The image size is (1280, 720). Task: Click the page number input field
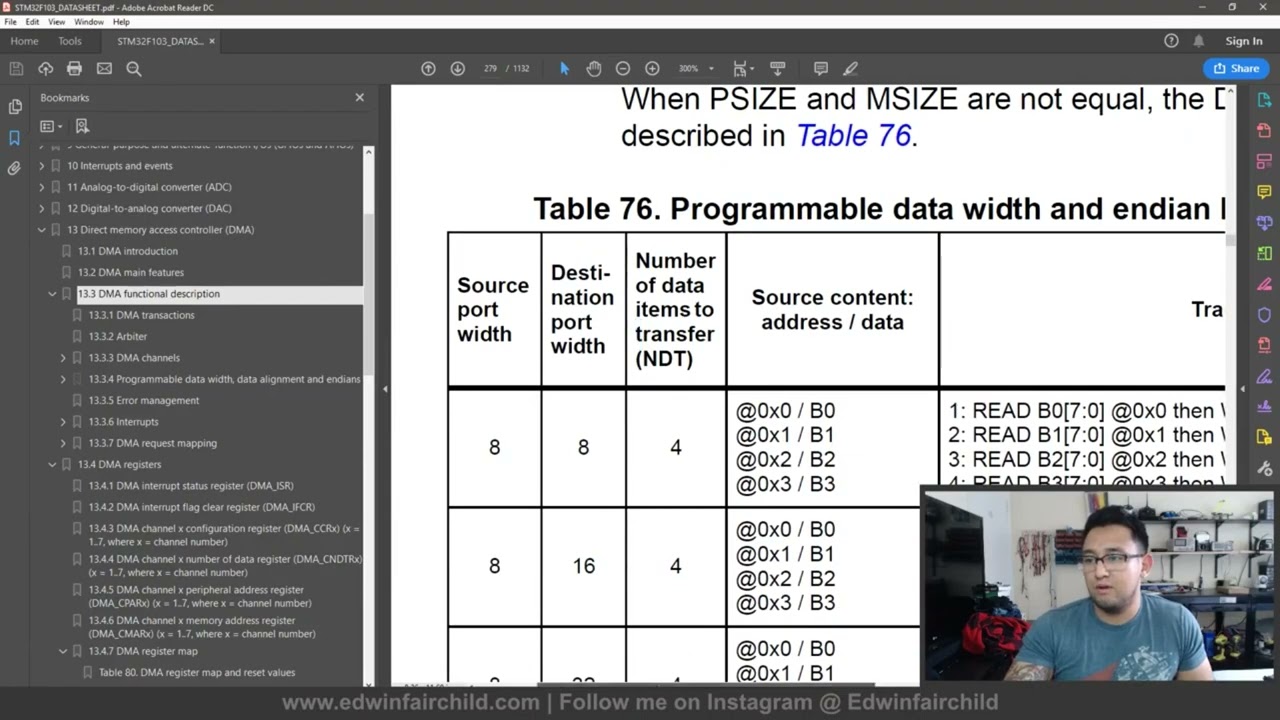[x=490, y=68]
